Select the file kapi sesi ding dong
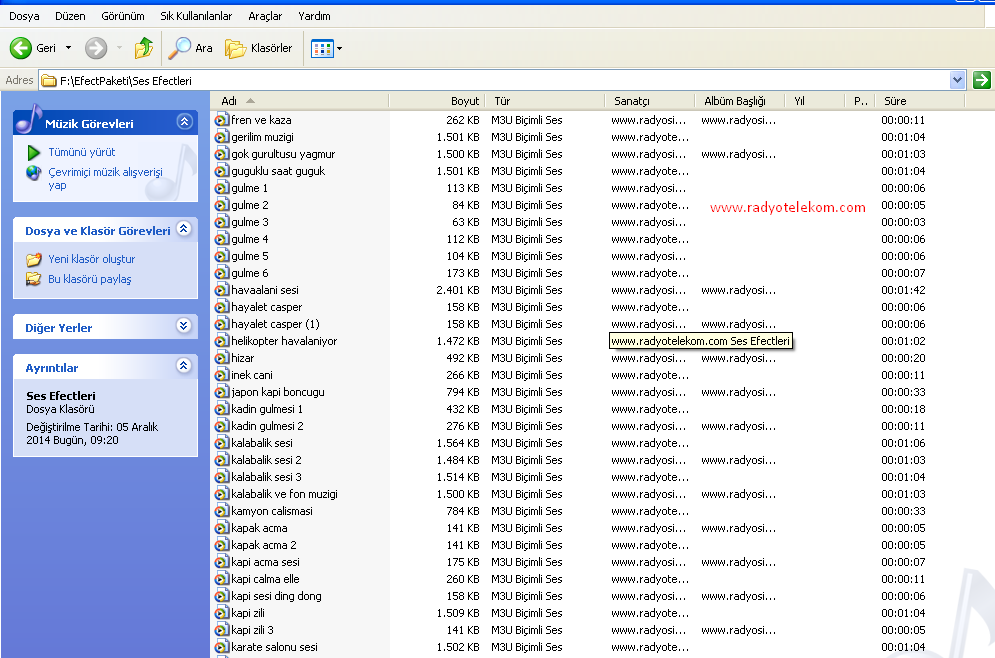Screen dimensions: 995x658 point(276,596)
